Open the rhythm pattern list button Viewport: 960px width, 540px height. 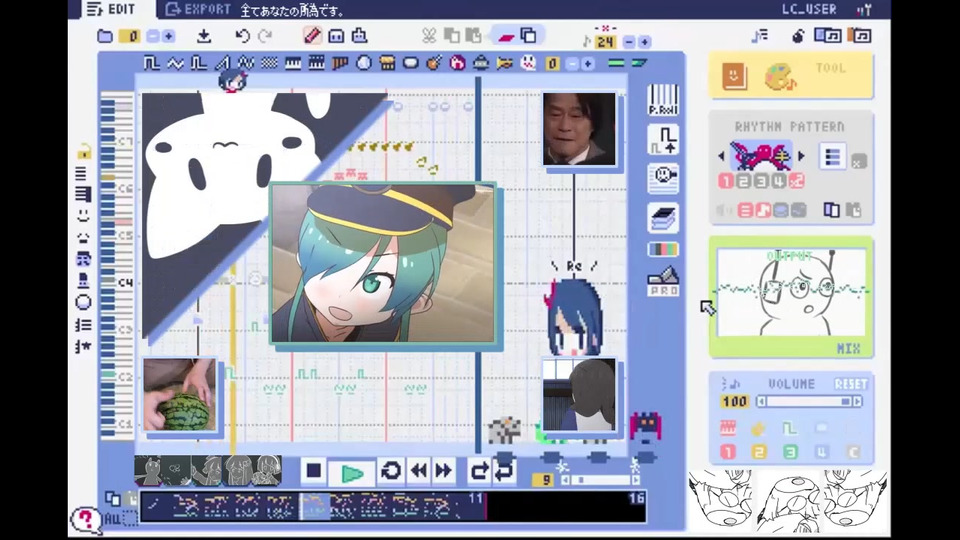point(833,157)
